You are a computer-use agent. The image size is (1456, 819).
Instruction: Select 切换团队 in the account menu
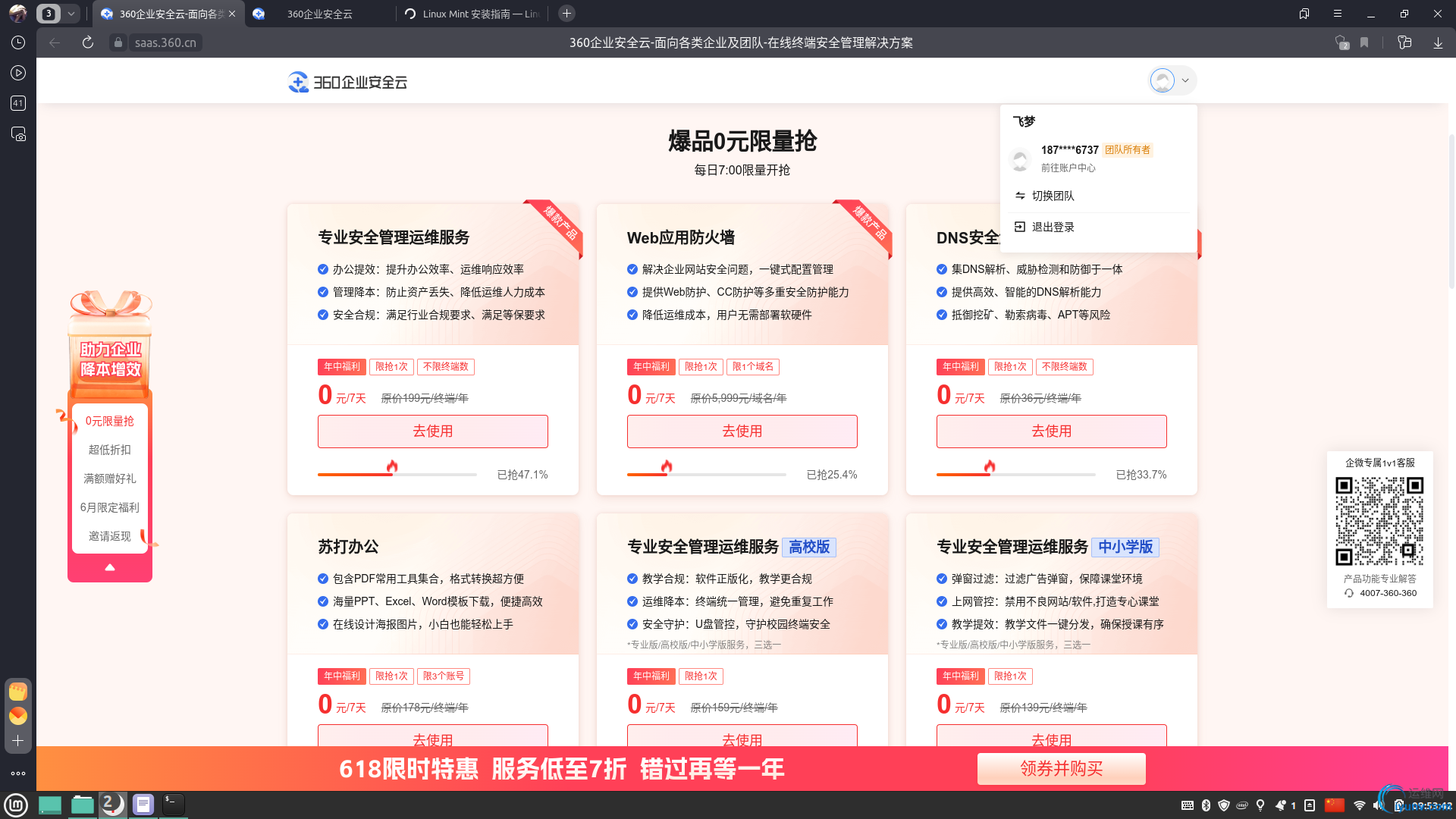pyautogui.click(x=1053, y=196)
